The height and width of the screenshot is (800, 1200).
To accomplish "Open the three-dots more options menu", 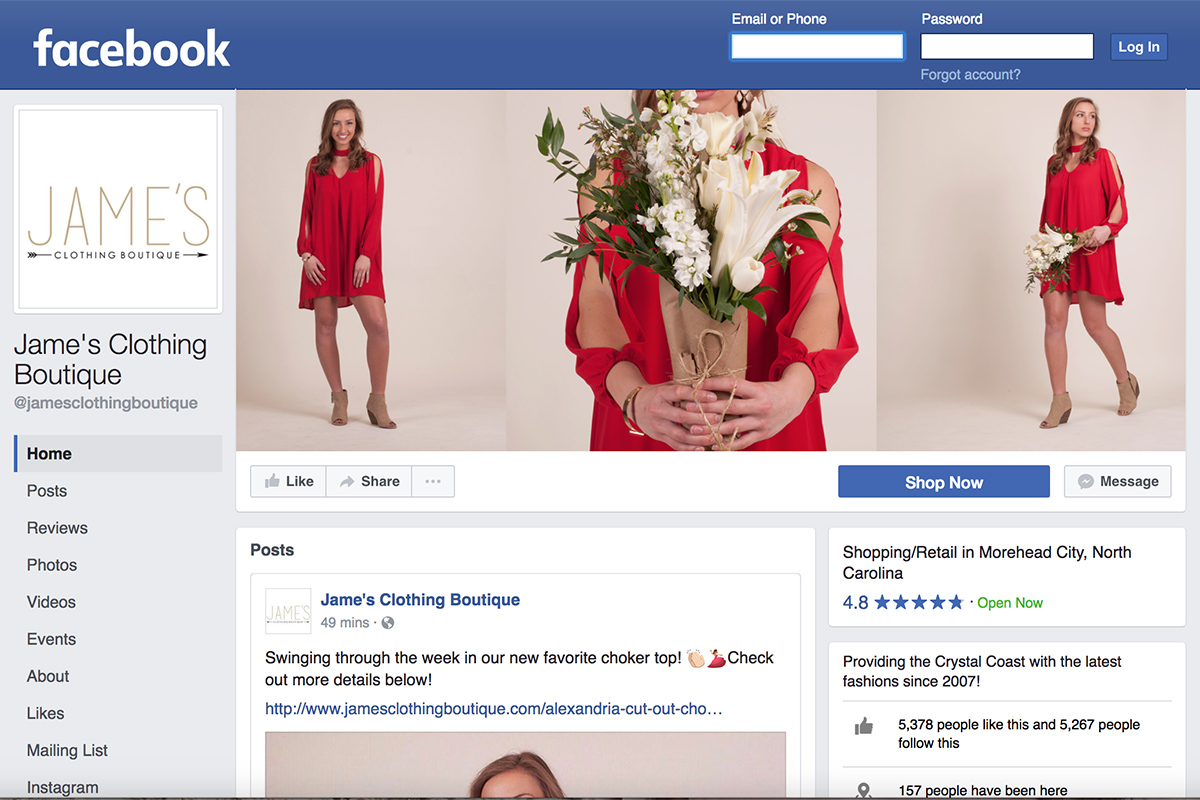I will [433, 482].
